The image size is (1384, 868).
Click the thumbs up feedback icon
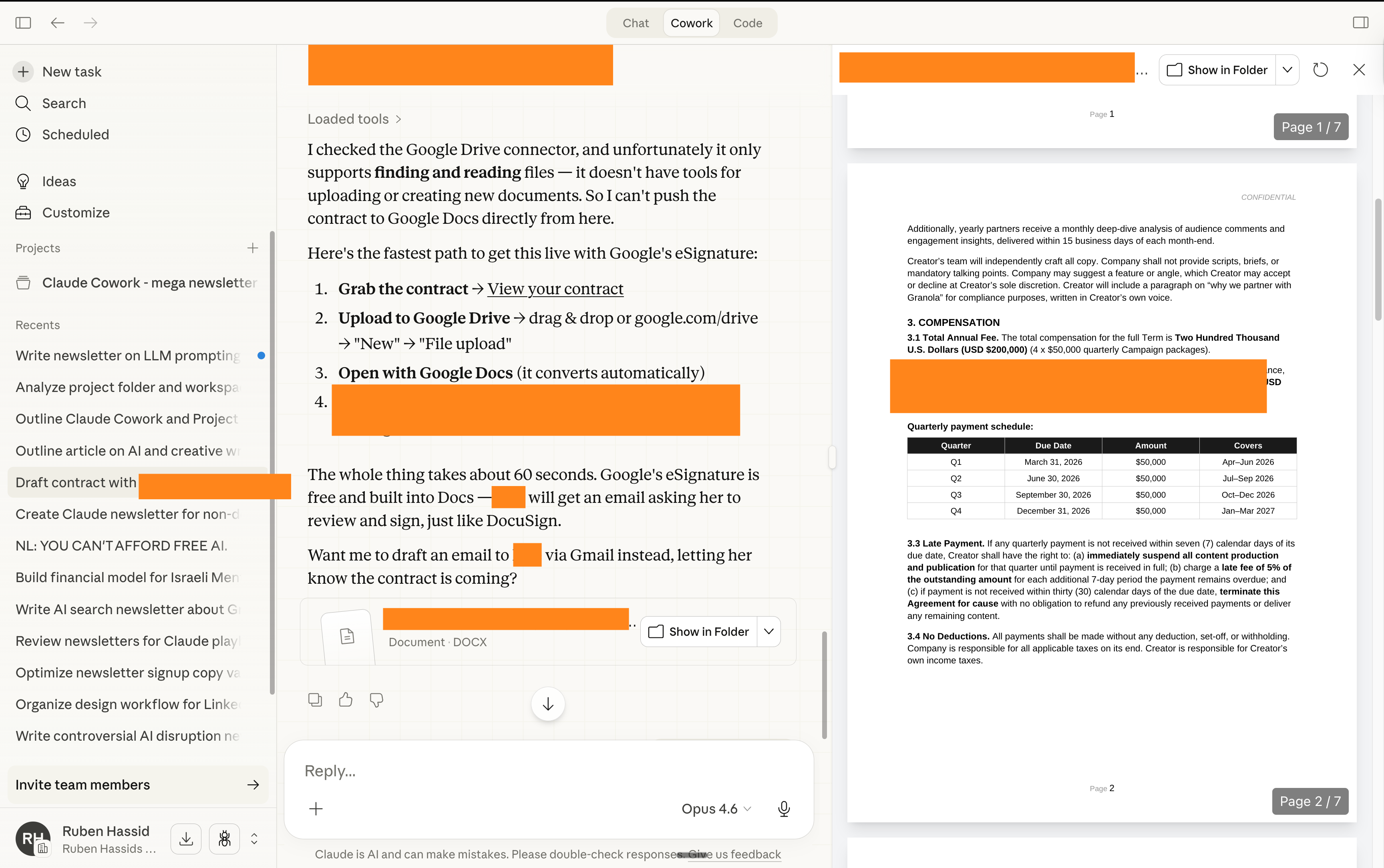click(x=346, y=700)
